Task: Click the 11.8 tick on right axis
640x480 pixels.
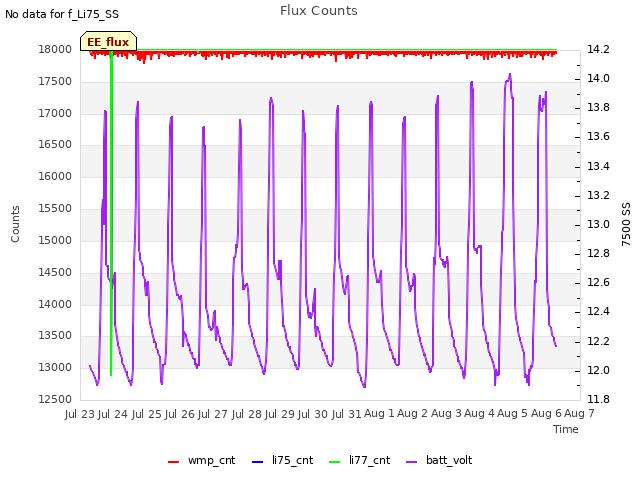Action: 598,399
